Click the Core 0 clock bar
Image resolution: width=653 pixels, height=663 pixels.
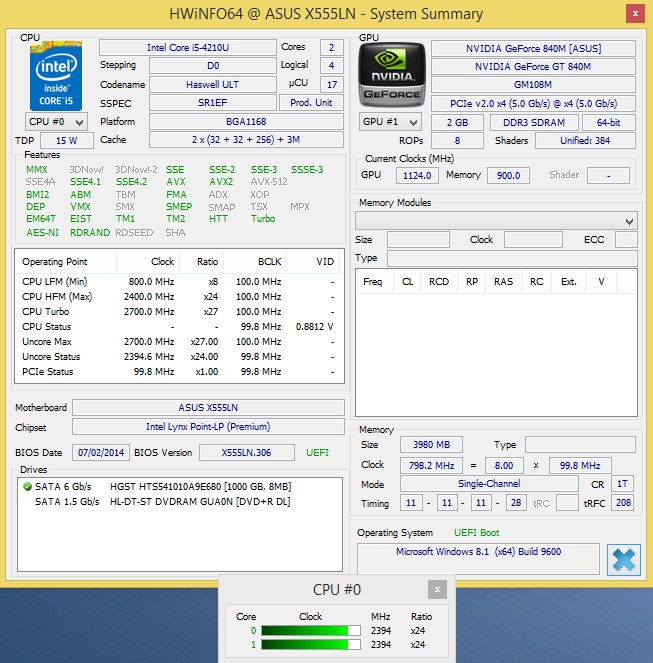(311, 630)
